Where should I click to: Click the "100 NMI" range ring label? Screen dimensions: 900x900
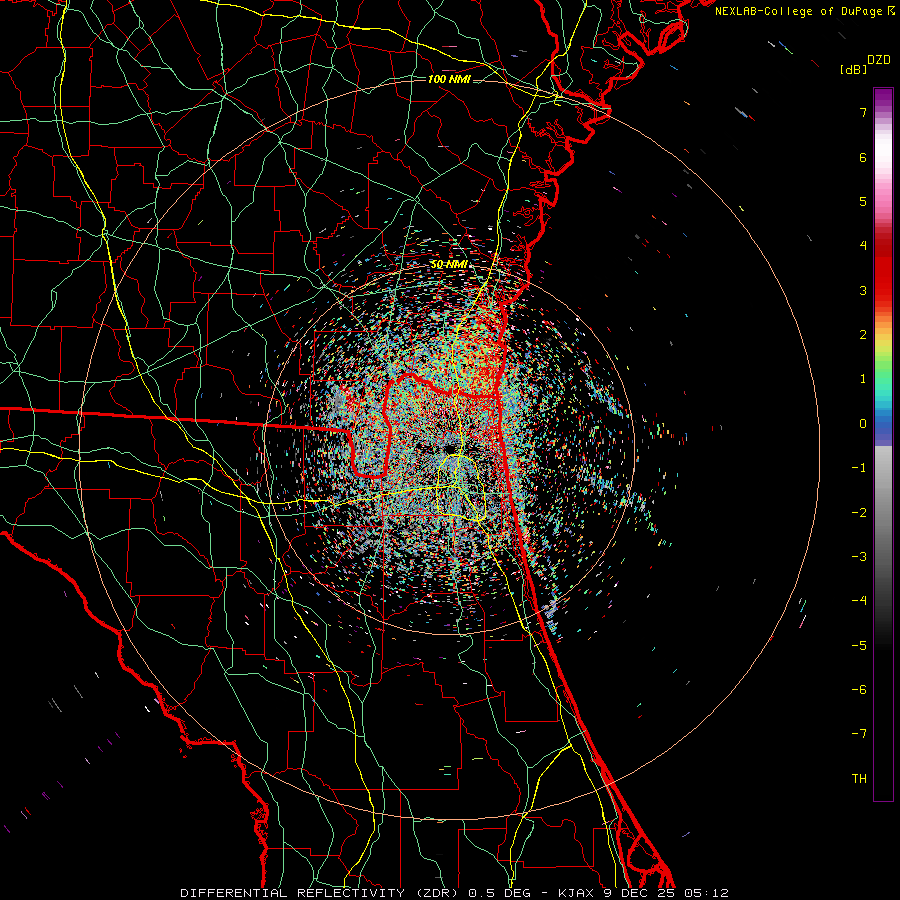click(449, 79)
